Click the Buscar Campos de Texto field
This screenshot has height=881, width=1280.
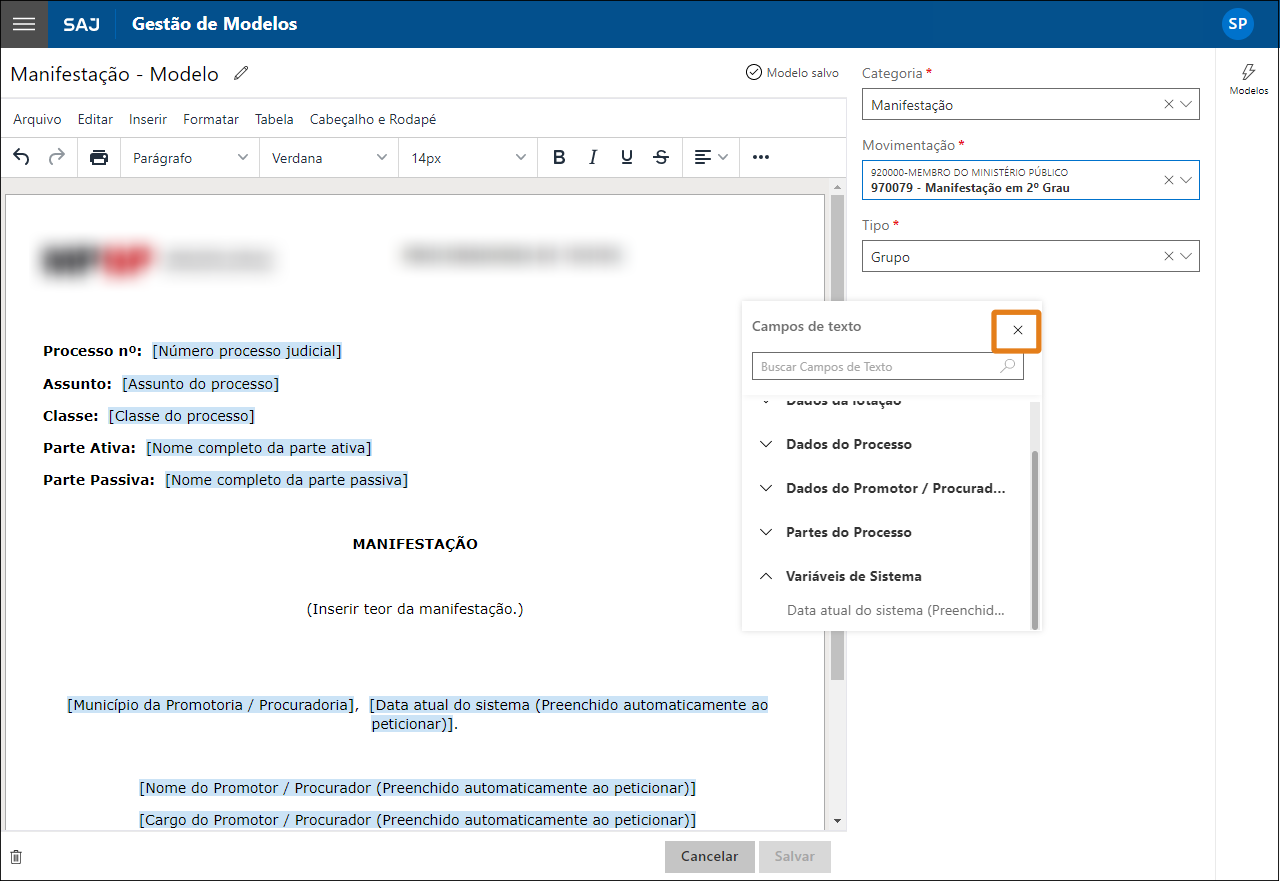click(x=878, y=367)
